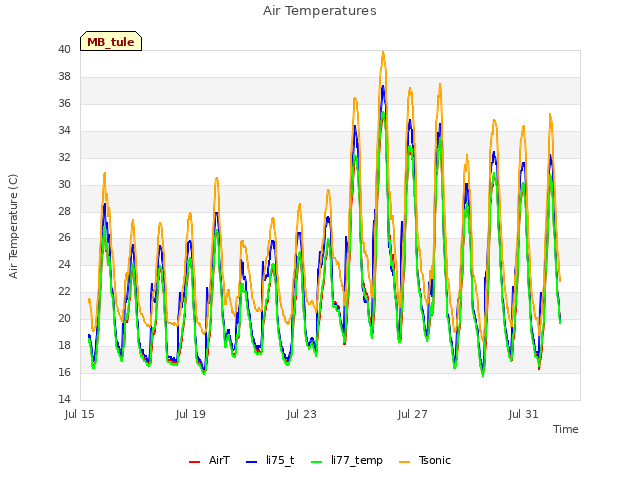Image resolution: width=640 pixels, height=480 pixels.
Task: Click the highest Tsonic peak near 40
Action: pyautogui.click(x=383, y=53)
